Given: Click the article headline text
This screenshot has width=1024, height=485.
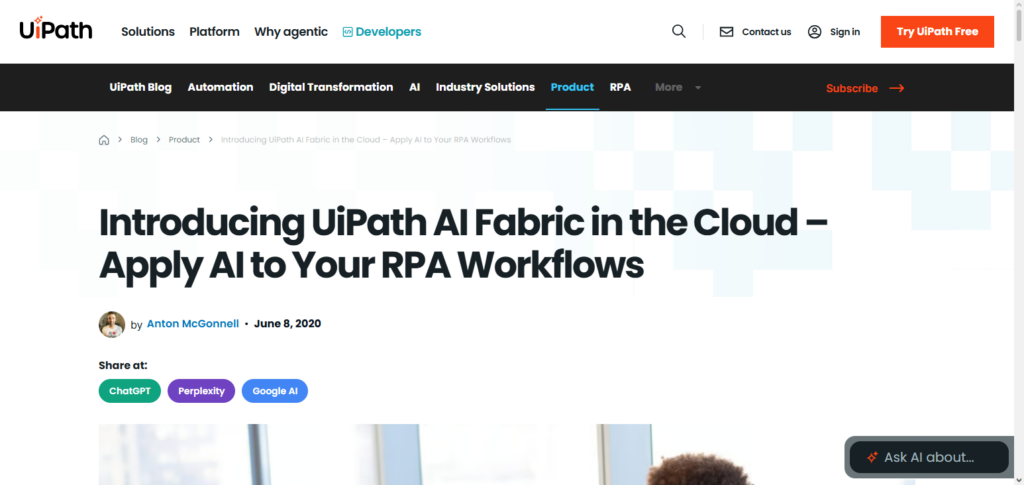Looking at the screenshot, I should [x=463, y=243].
